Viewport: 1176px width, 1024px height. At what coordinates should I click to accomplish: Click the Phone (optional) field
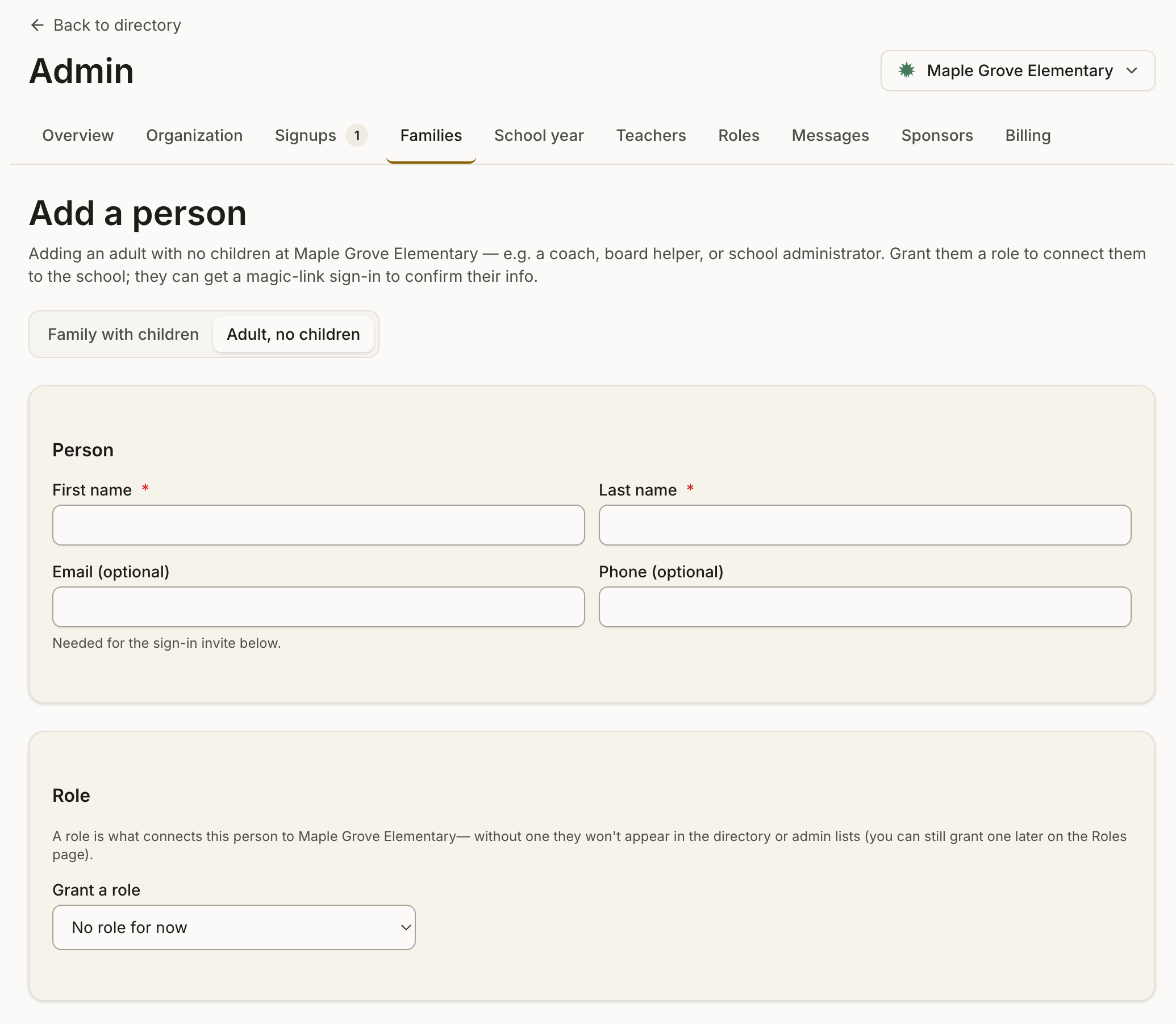click(x=865, y=607)
